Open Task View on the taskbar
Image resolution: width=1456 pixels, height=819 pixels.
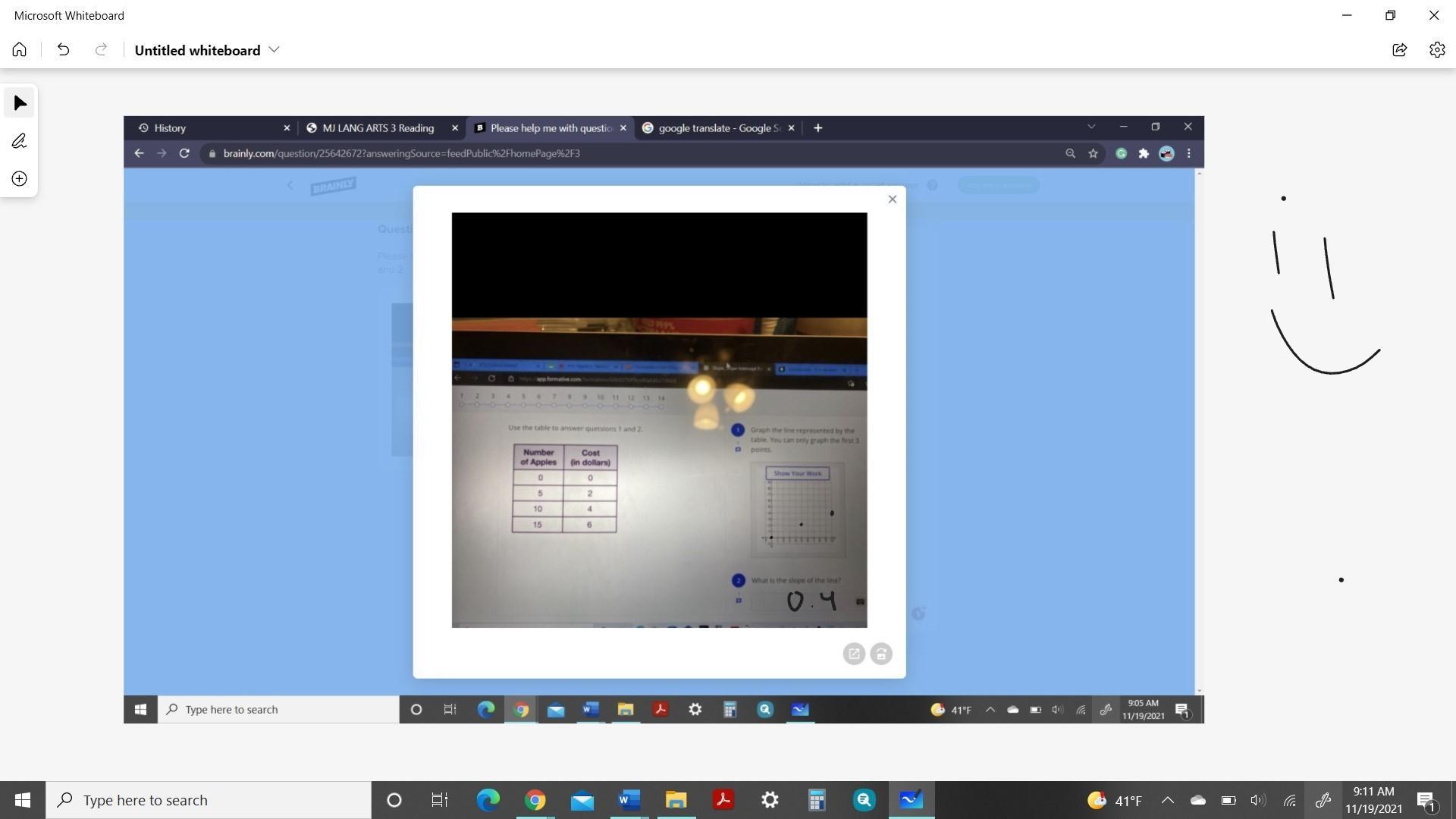pos(439,800)
